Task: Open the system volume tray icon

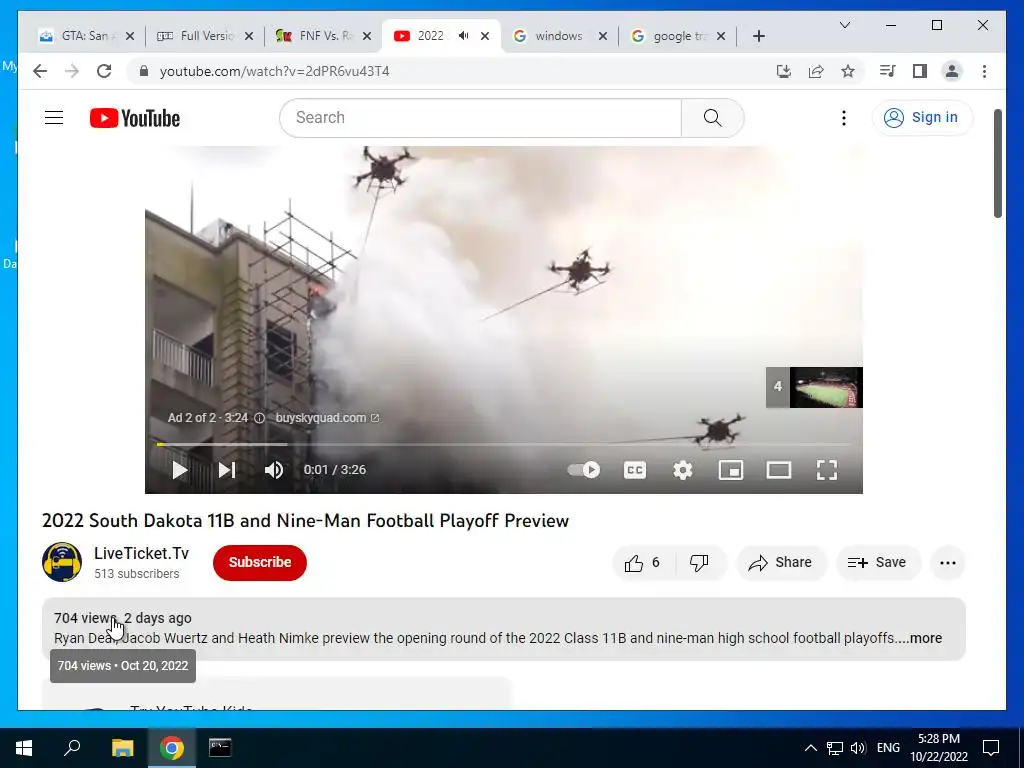Action: tap(858, 748)
